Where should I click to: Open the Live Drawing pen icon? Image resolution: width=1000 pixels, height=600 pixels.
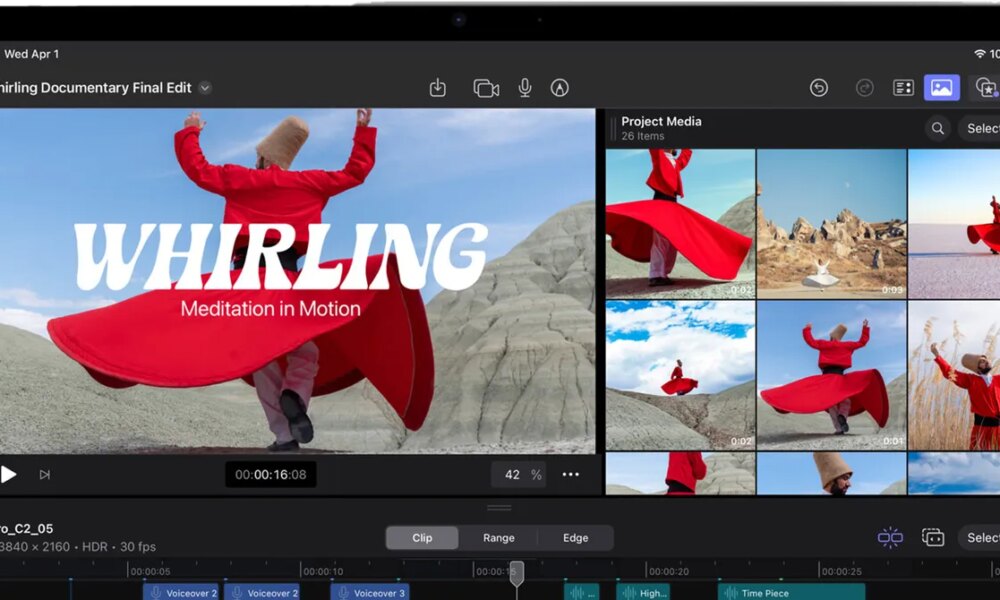[x=560, y=88]
